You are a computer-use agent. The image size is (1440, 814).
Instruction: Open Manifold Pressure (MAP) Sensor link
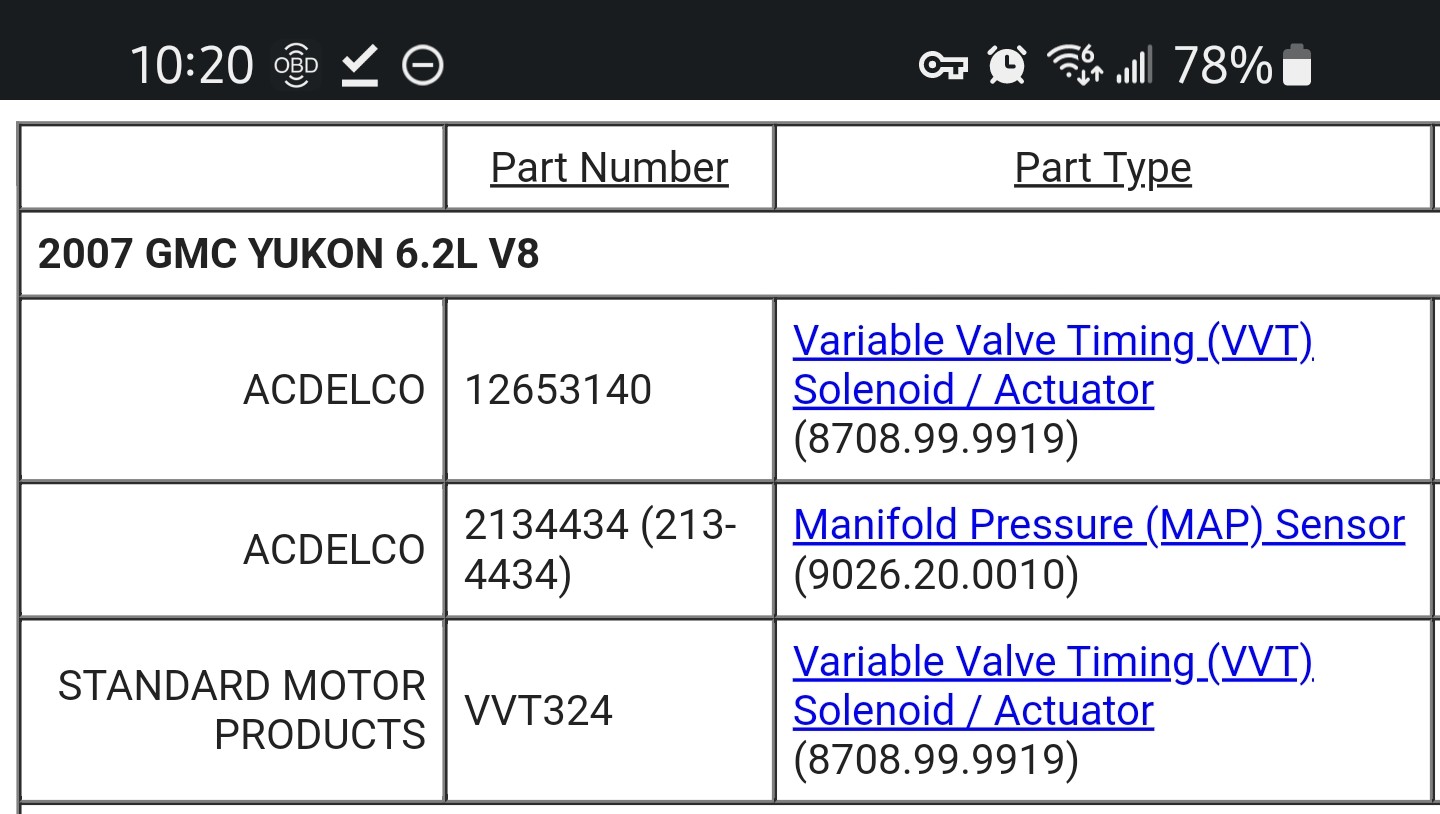click(1099, 525)
